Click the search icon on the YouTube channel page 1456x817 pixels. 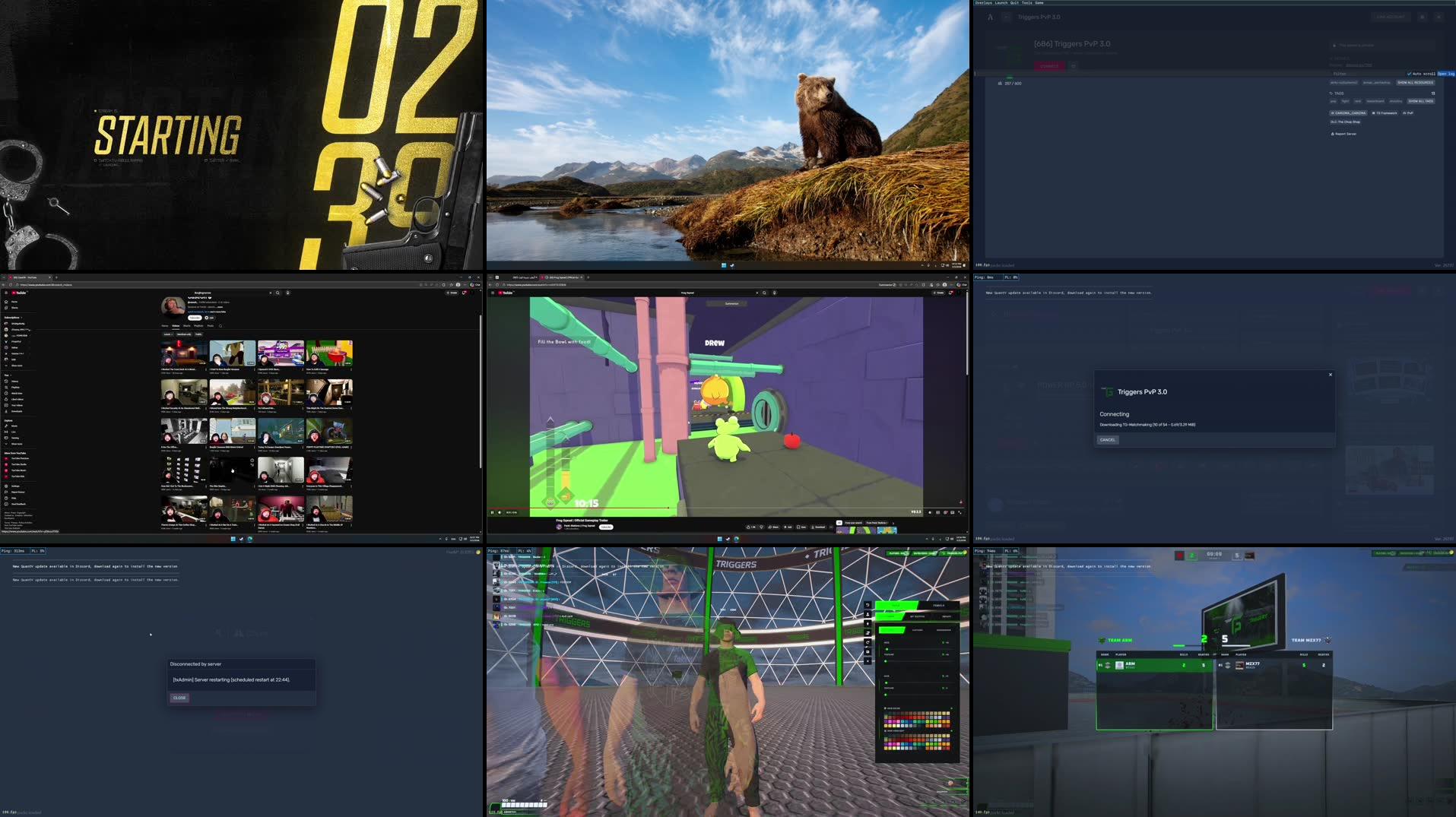(220, 326)
